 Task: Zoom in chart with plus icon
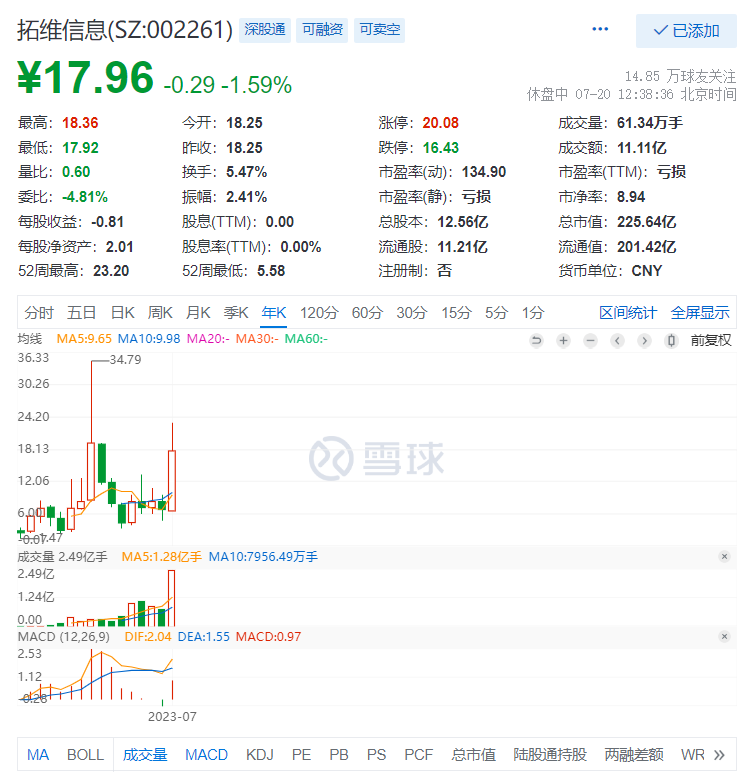[x=563, y=341]
